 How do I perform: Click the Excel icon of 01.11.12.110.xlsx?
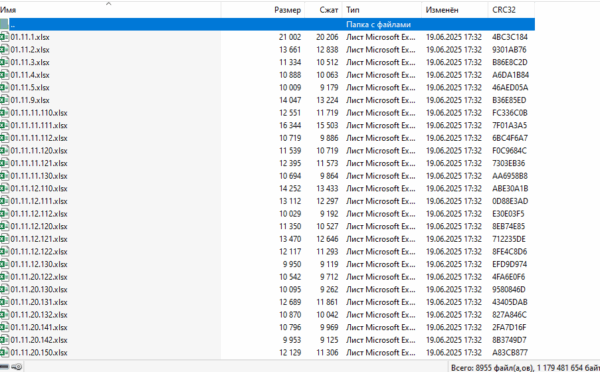(x=4, y=189)
